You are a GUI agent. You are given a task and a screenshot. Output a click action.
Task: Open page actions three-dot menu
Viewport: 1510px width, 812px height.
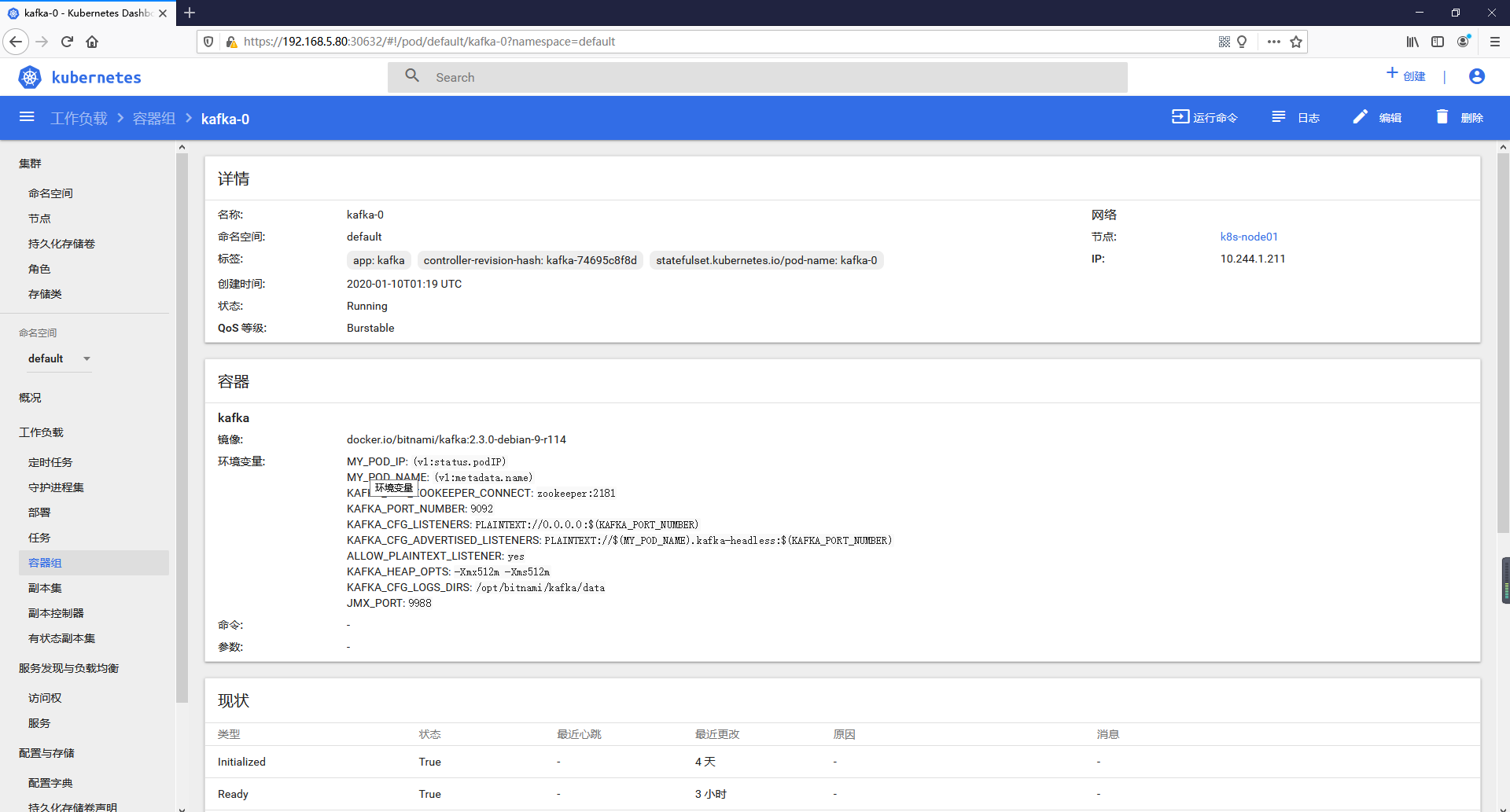click(1274, 42)
